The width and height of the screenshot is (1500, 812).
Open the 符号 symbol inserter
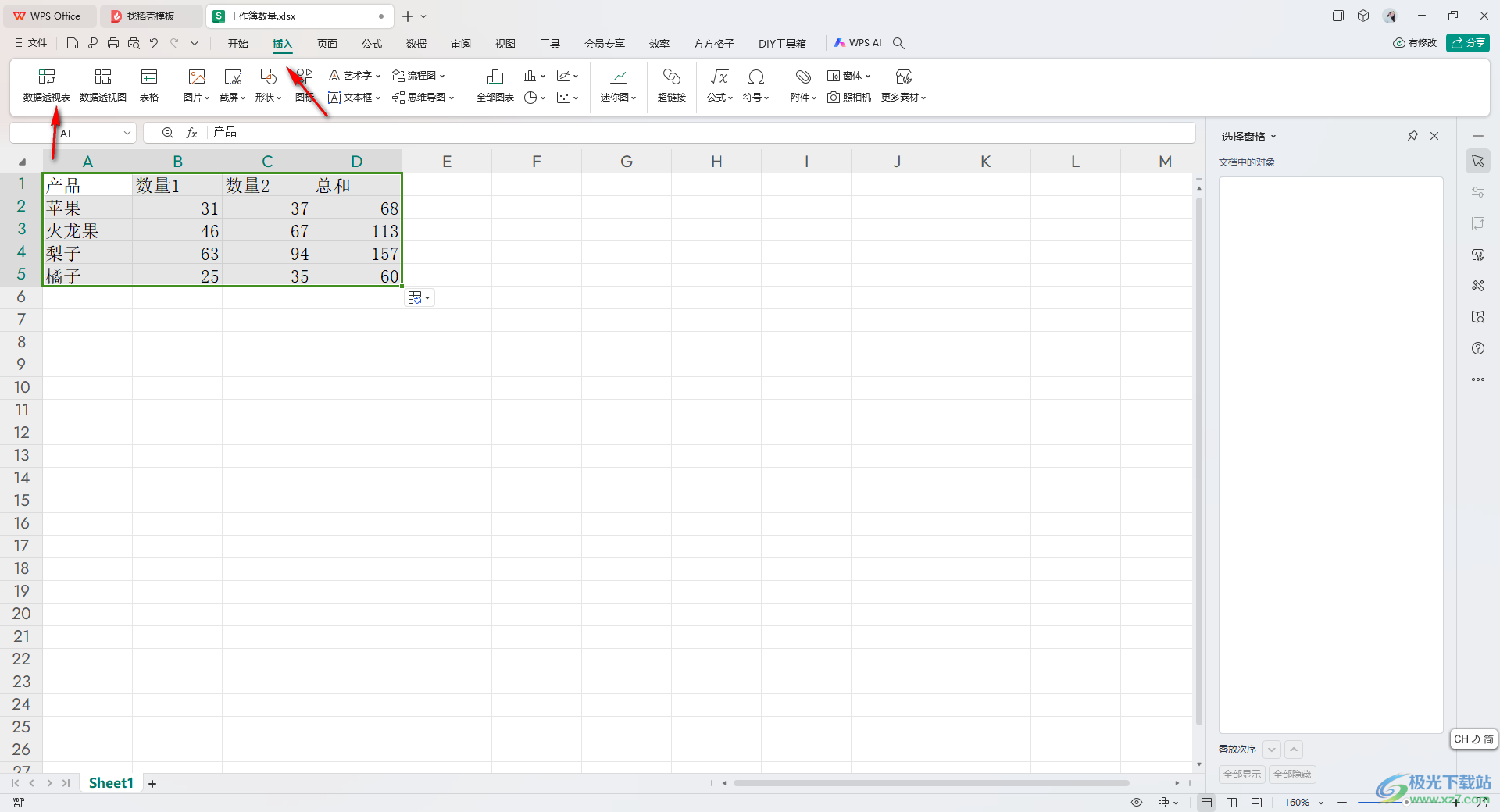point(755,85)
